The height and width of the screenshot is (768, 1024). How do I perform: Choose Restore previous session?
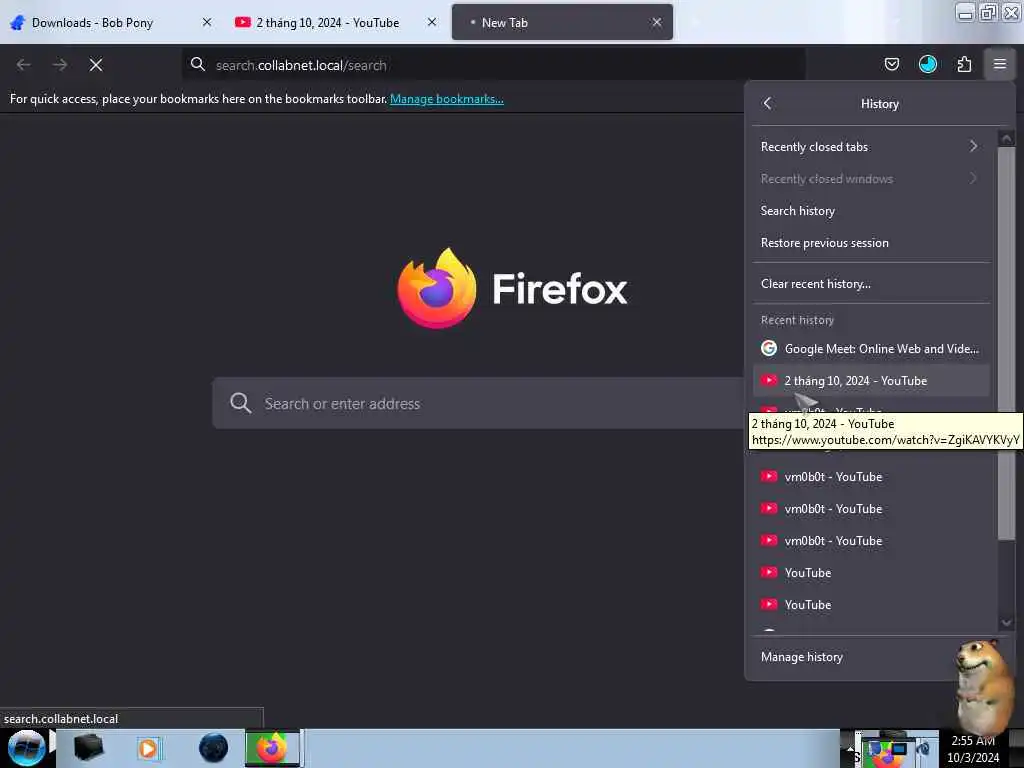(x=871, y=242)
